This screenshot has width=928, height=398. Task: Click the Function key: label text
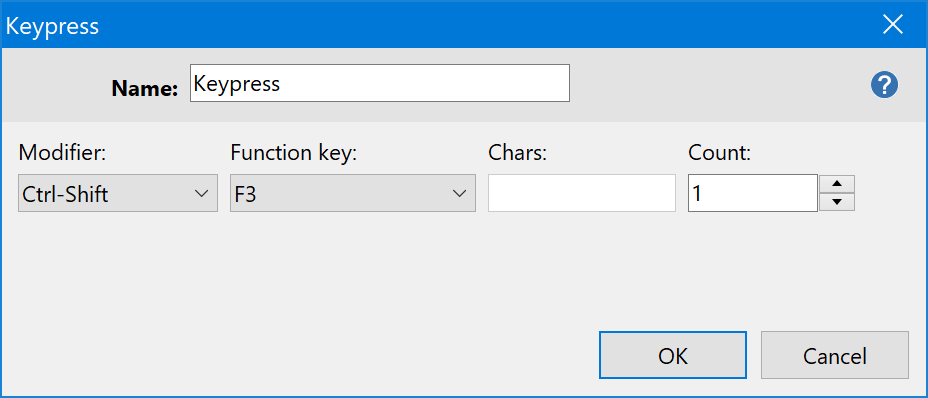tap(294, 153)
